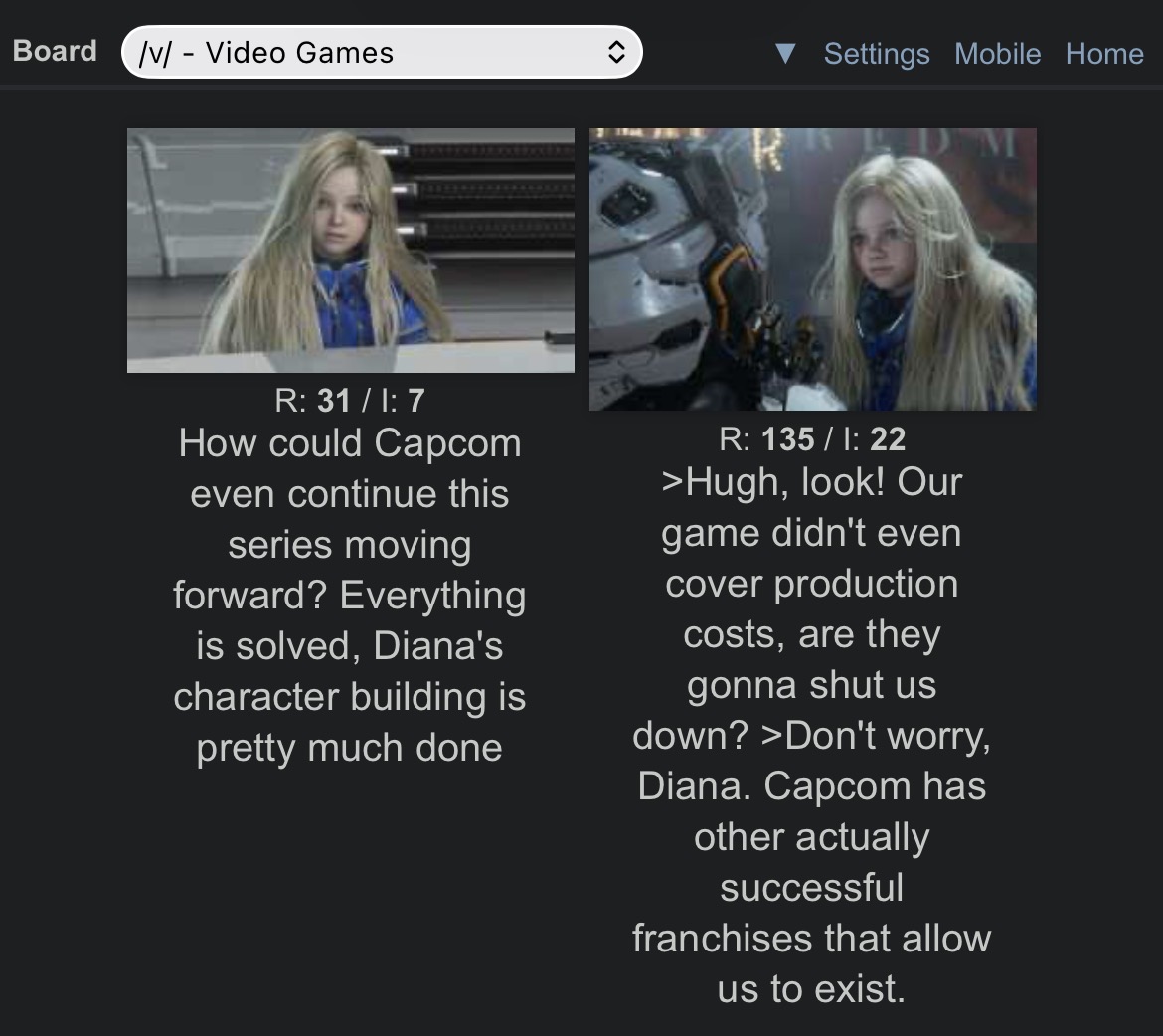Click 'pretty much done' ending text
The width and height of the screenshot is (1163, 1036).
349,748
